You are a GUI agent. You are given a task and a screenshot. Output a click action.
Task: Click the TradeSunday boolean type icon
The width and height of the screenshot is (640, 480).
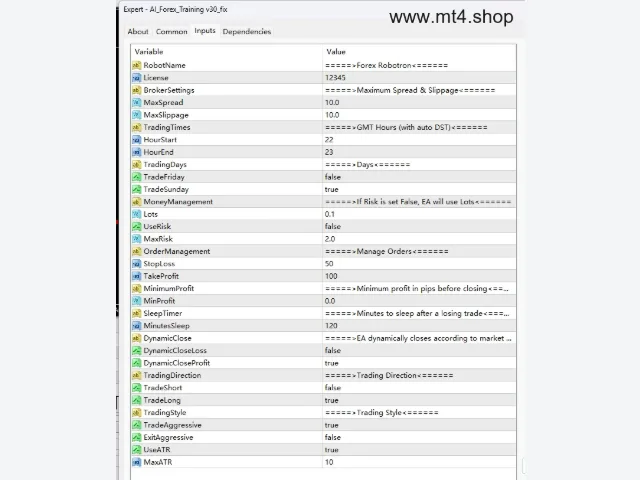click(x=136, y=189)
